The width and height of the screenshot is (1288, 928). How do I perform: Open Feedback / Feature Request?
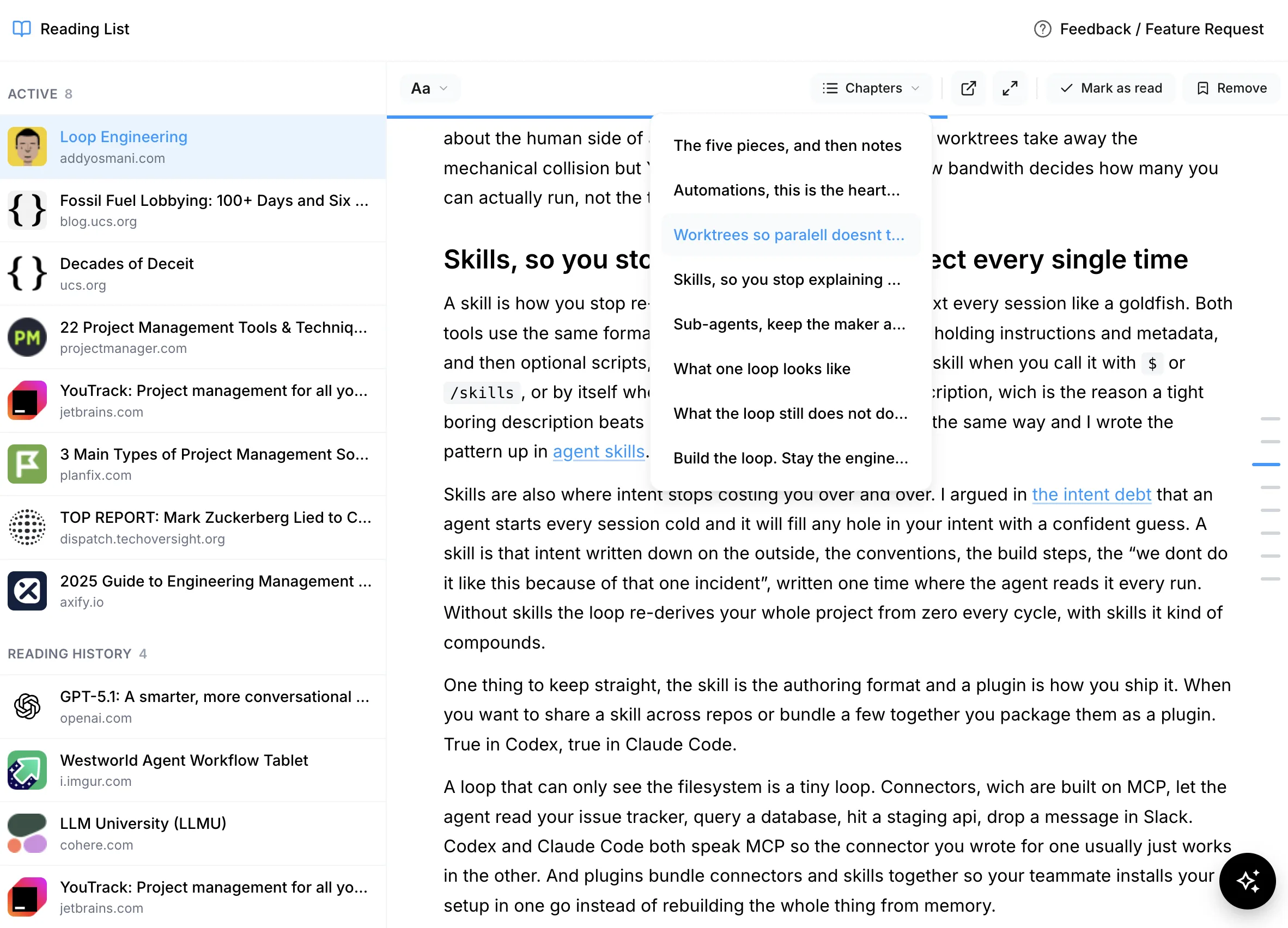1149,29
